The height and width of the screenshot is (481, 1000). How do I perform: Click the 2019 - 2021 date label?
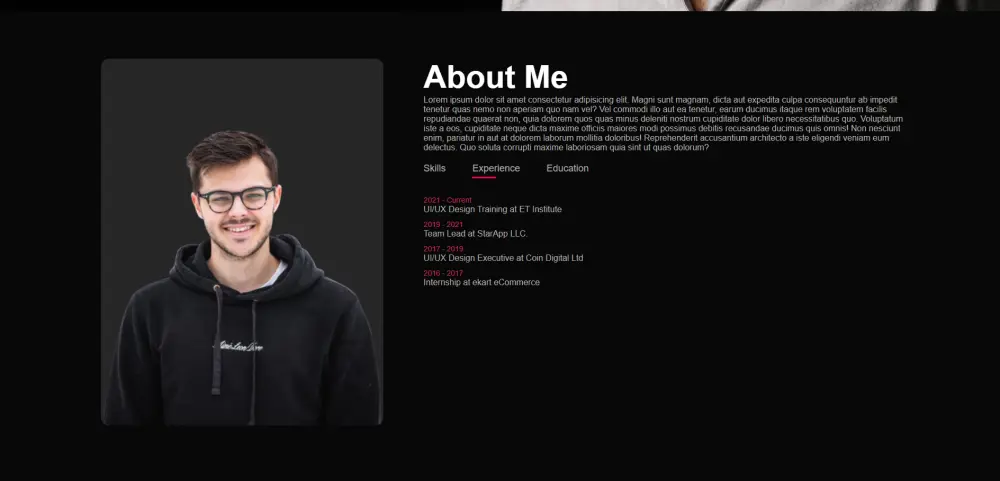tap(443, 225)
